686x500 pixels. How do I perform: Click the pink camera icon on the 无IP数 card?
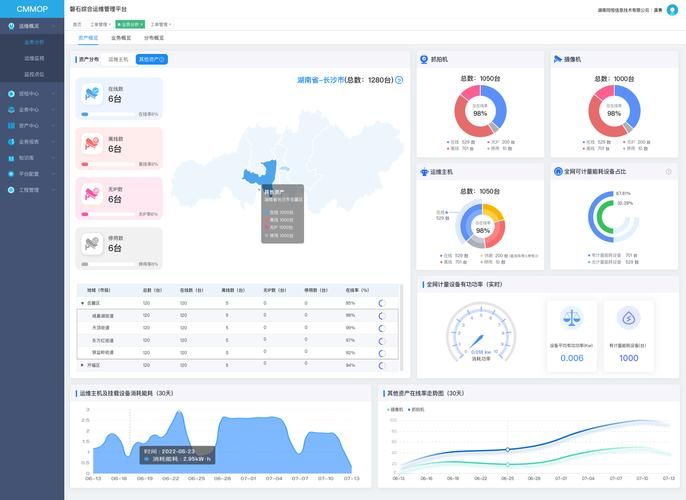point(92,194)
